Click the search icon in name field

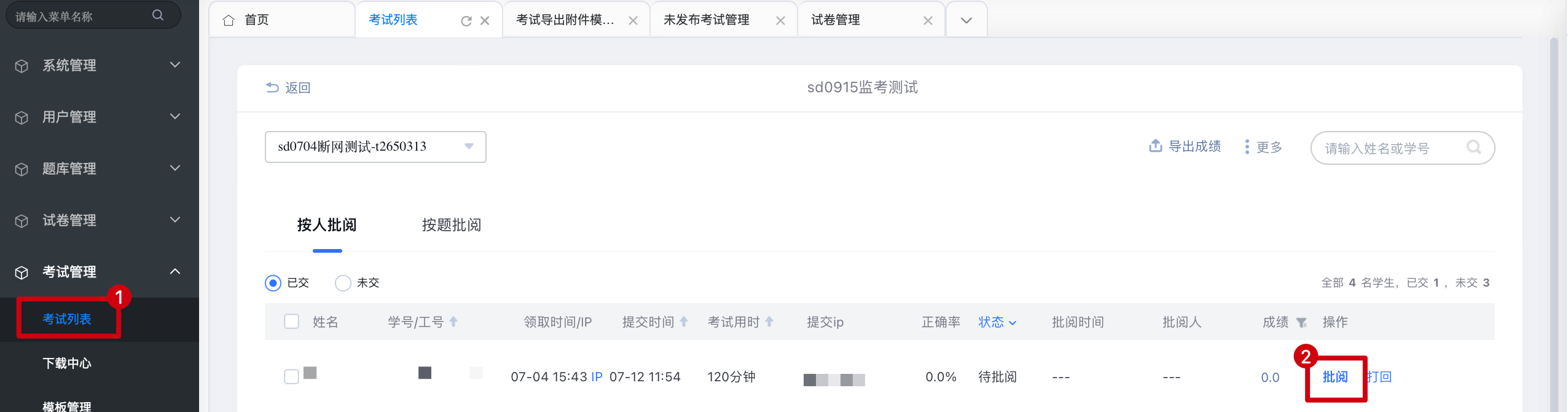(x=1473, y=148)
